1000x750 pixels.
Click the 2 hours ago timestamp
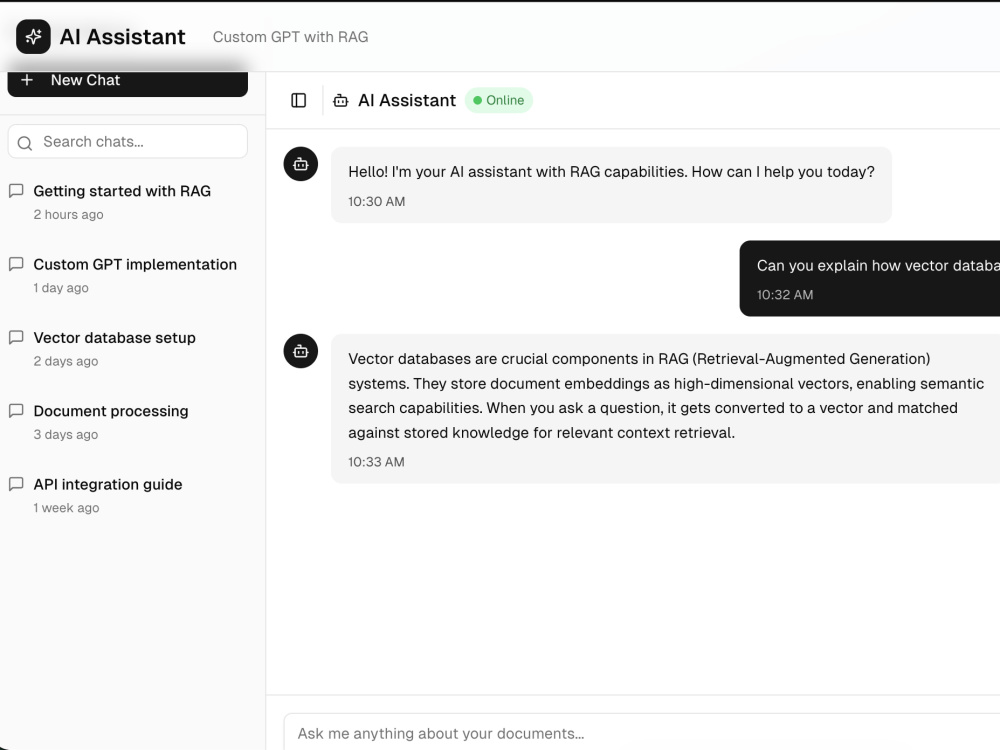pos(68,215)
